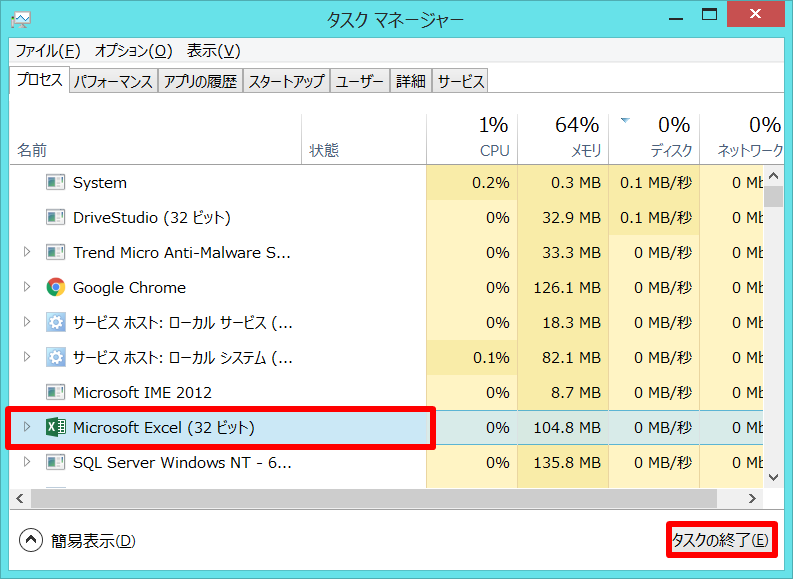Click the 32.9 MB memory value
Viewport: 793px width, 579px height.
[x=571, y=217]
